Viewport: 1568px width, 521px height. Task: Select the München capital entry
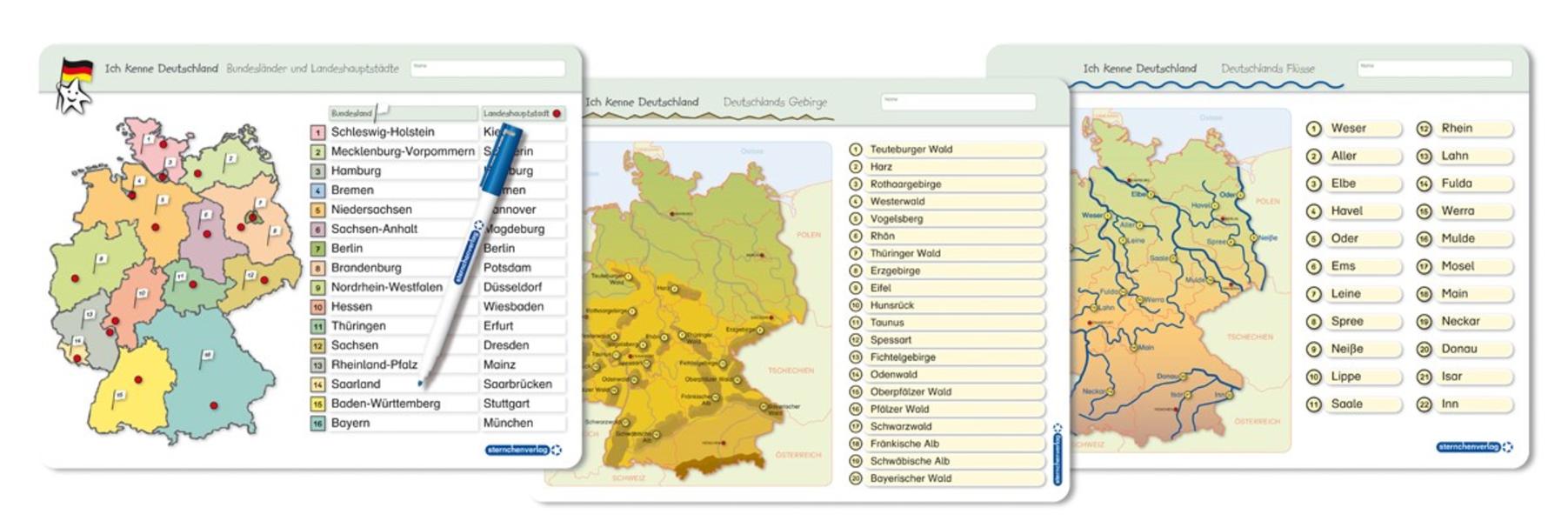pyautogui.click(x=509, y=424)
